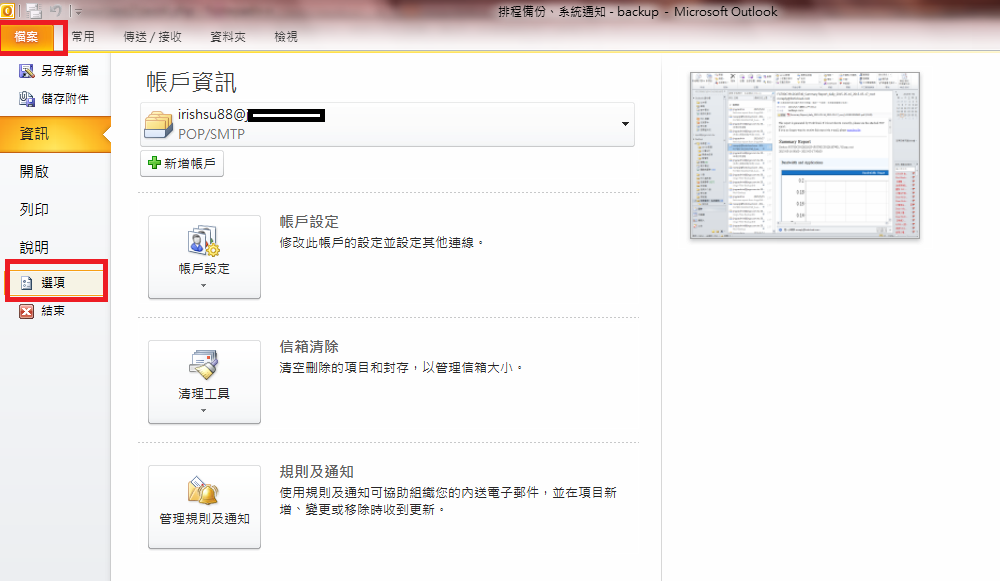The image size is (1000, 581).
Task: Expand the irishsu88 account dropdown
Action: coord(625,124)
